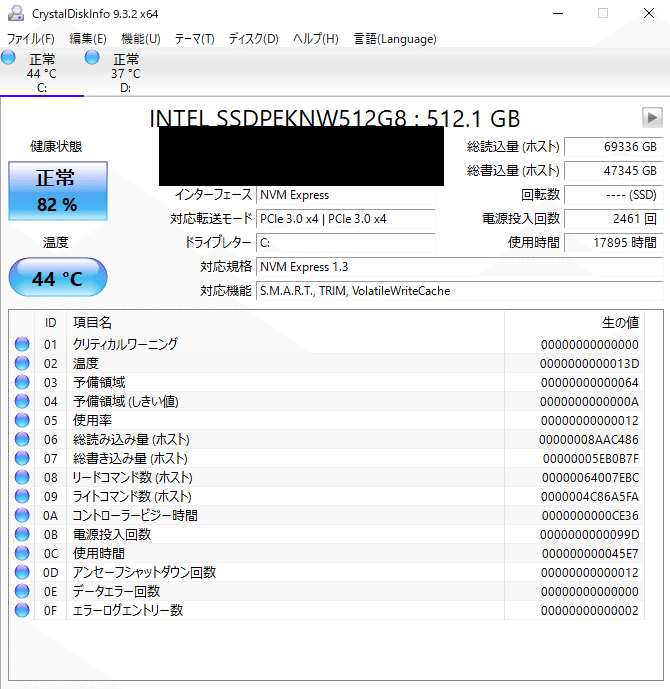Image resolution: width=670 pixels, height=689 pixels.
Task: Click the 正常 82 % health status button
Action: (x=58, y=191)
